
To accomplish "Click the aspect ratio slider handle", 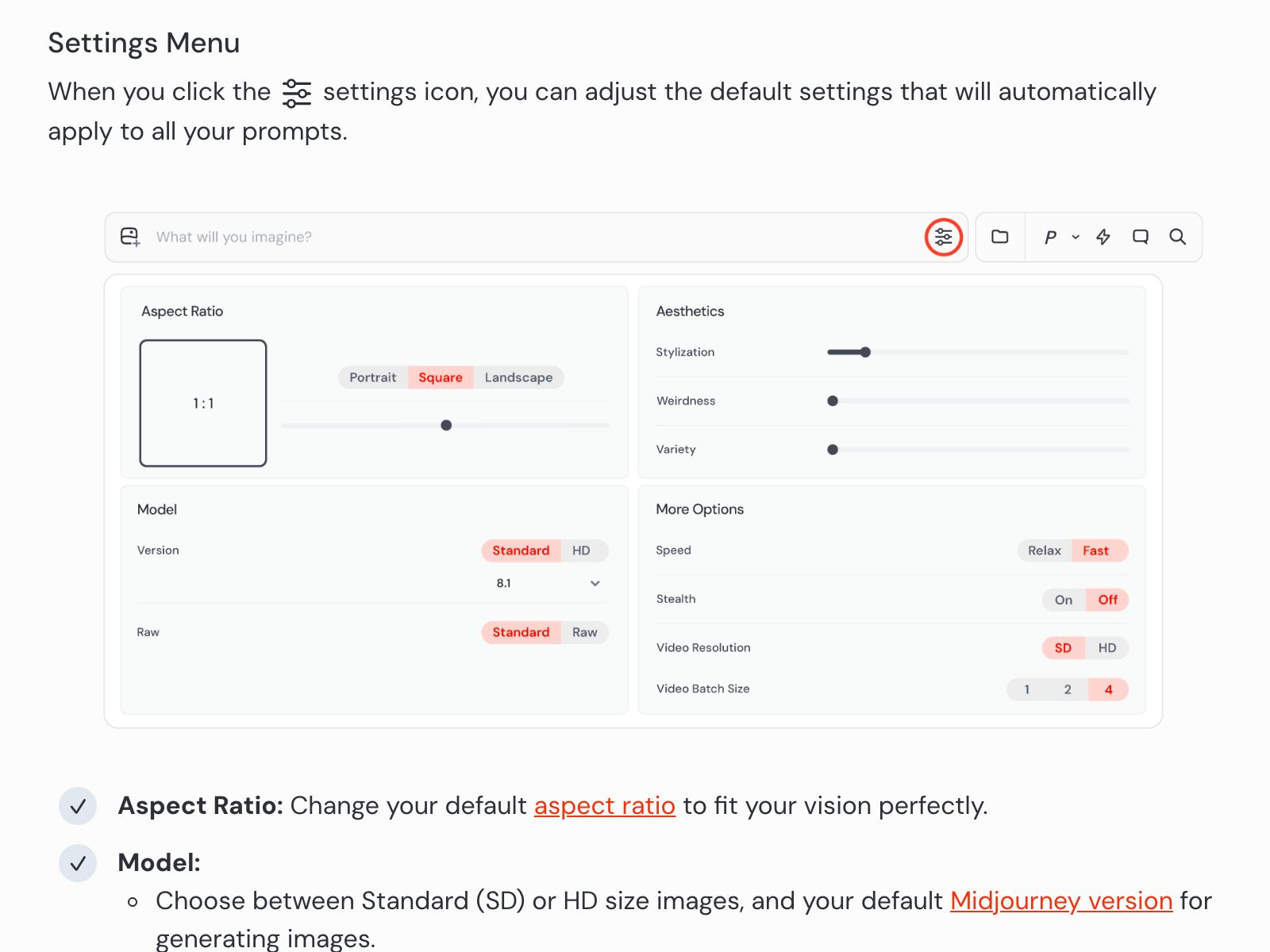I will coord(446,425).
